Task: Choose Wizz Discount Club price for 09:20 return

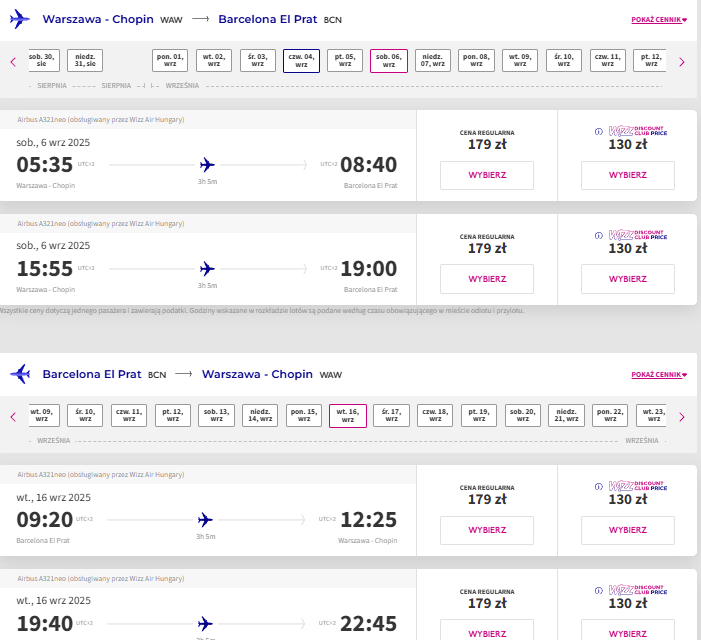Action: pyautogui.click(x=628, y=530)
